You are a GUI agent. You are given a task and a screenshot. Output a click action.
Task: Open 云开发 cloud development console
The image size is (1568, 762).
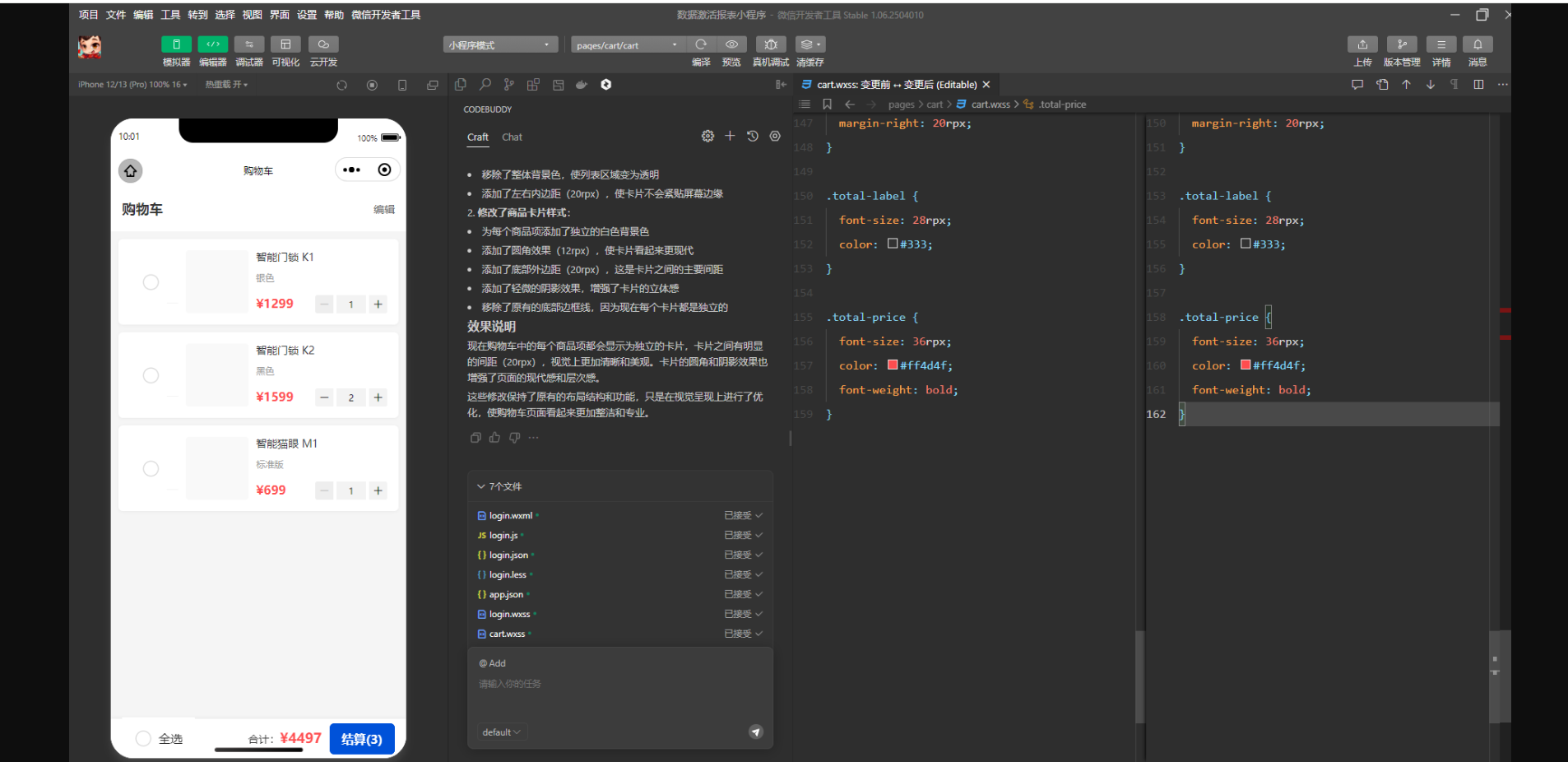[x=323, y=44]
